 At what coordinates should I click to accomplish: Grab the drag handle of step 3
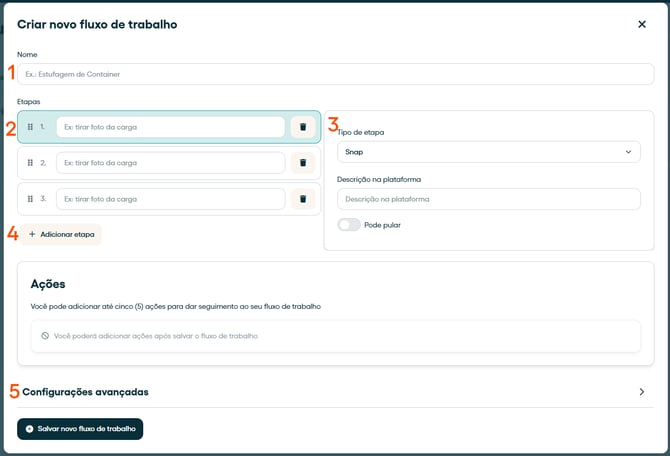coord(30,199)
